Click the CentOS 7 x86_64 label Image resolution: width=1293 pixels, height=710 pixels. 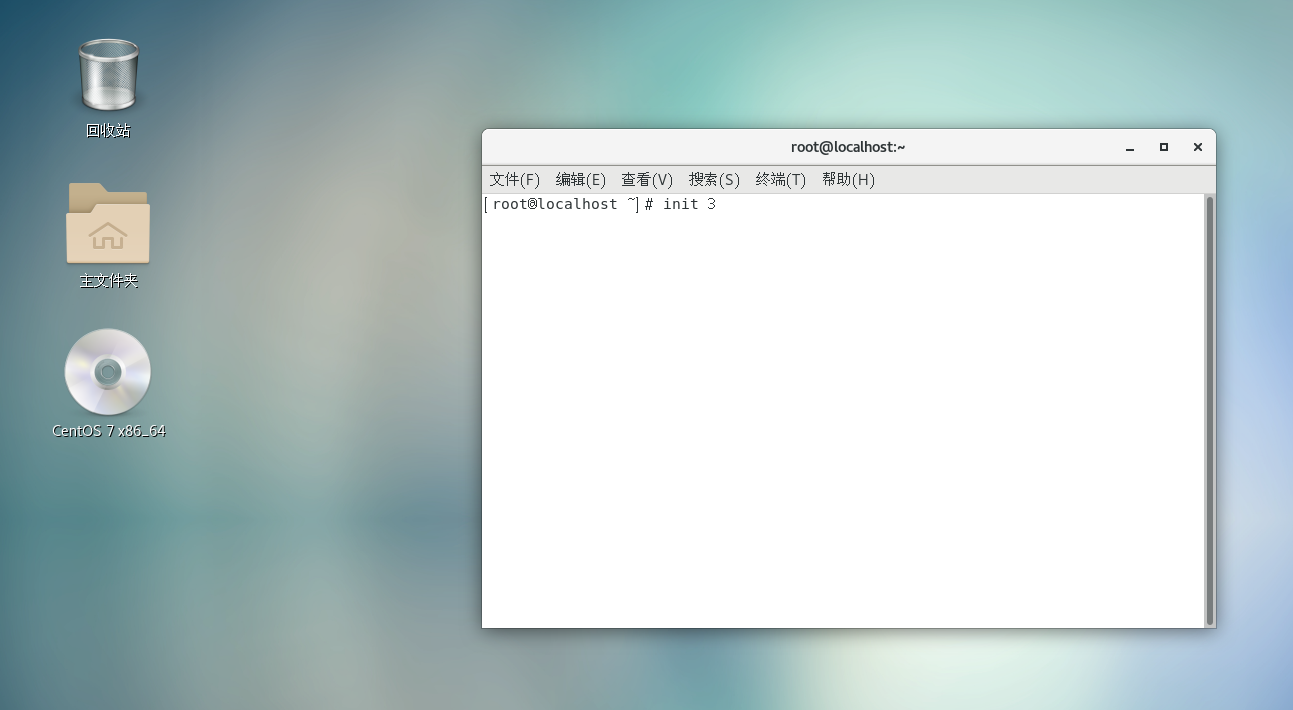108,432
